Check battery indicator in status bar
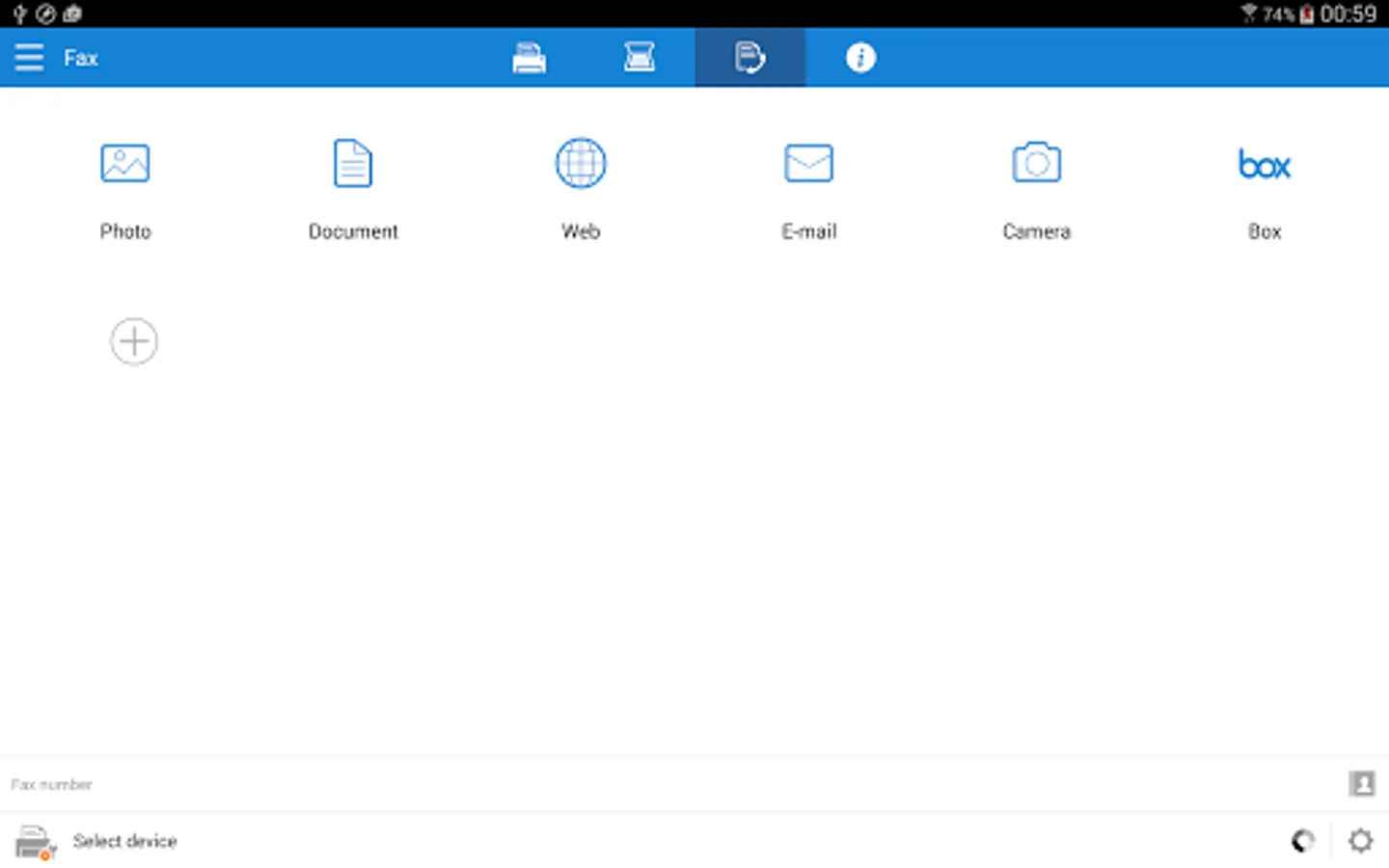Image resolution: width=1389 pixels, height=868 pixels. coord(1307,14)
